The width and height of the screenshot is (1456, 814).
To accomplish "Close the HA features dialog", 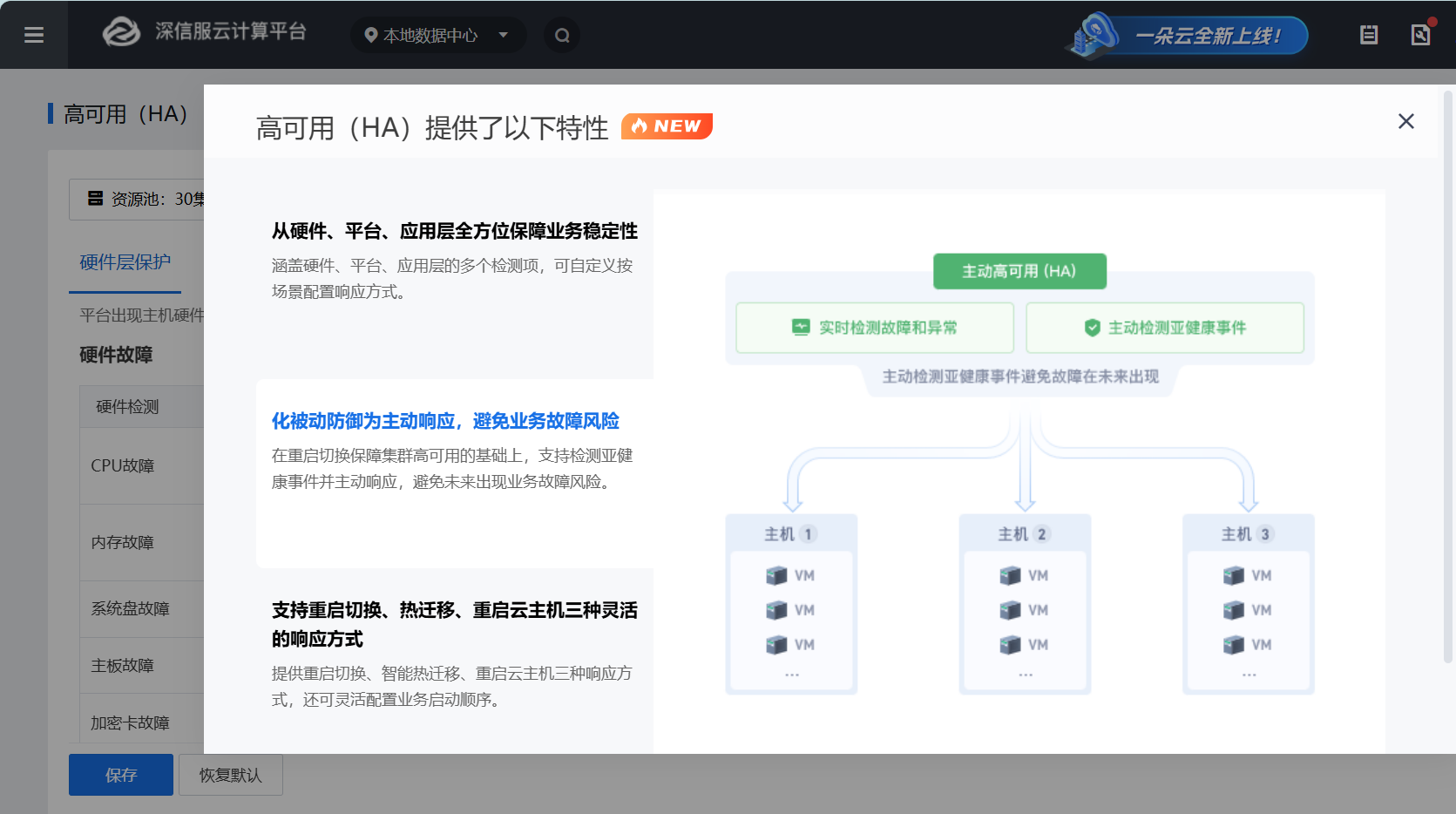I will (1405, 121).
